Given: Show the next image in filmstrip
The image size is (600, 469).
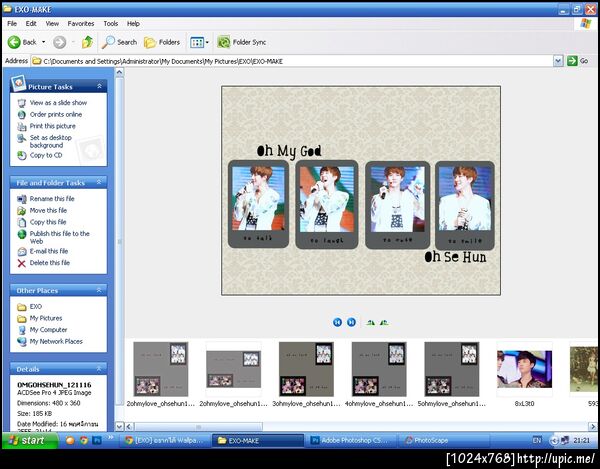Looking at the screenshot, I should tap(351, 322).
